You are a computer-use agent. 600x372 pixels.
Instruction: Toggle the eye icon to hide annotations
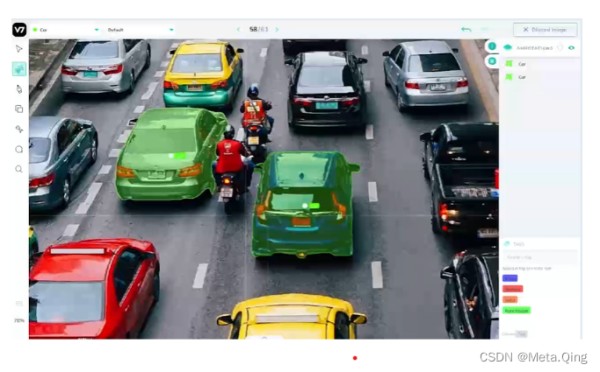(571, 48)
